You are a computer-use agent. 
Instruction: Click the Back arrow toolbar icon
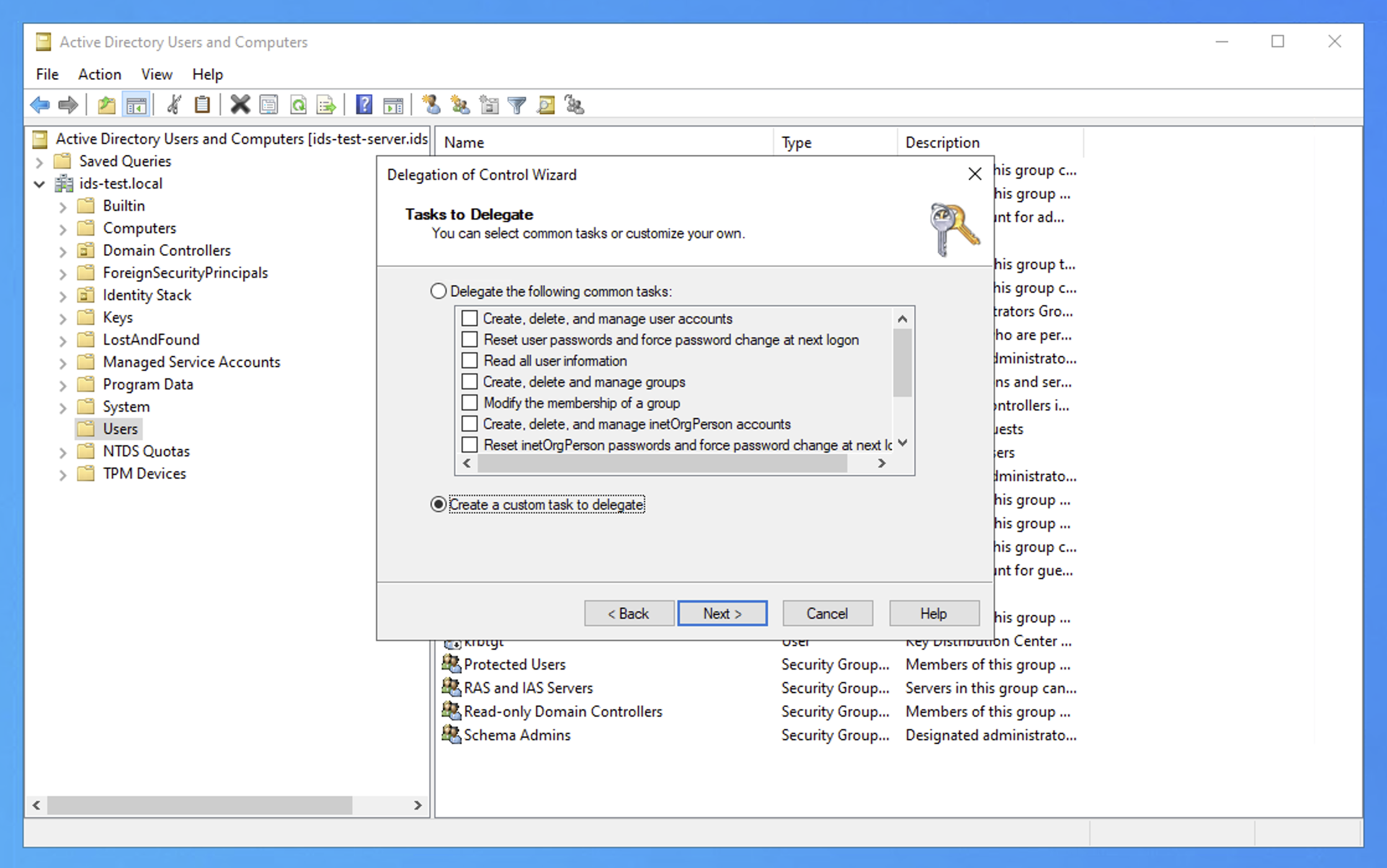click(40, 105)
